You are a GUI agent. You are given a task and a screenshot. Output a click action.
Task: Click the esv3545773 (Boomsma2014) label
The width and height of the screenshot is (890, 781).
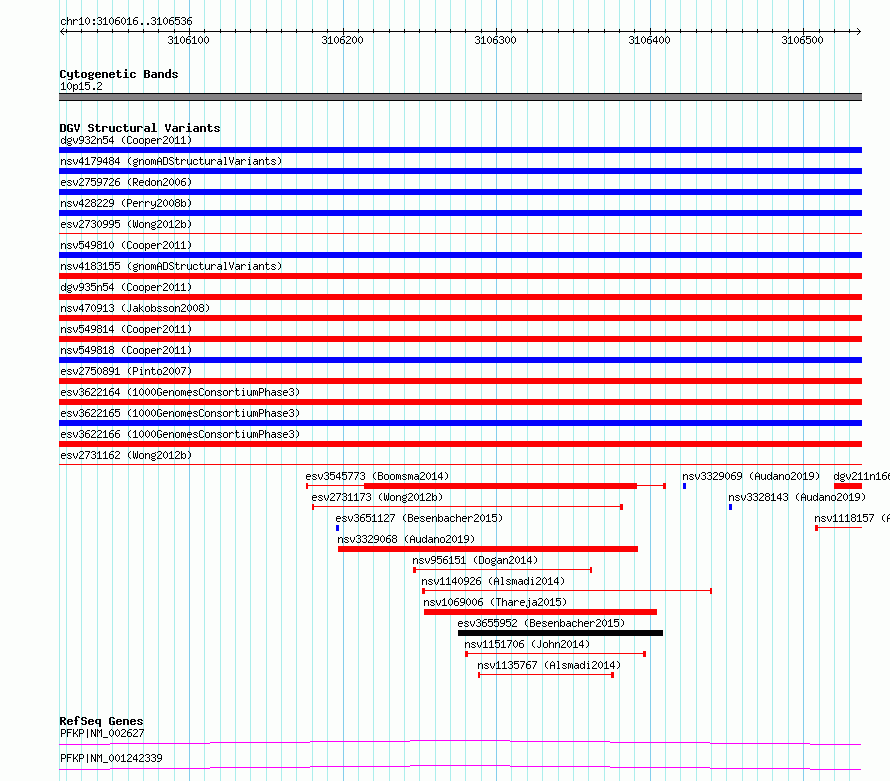pyautogui.click(x=377, y=476)
